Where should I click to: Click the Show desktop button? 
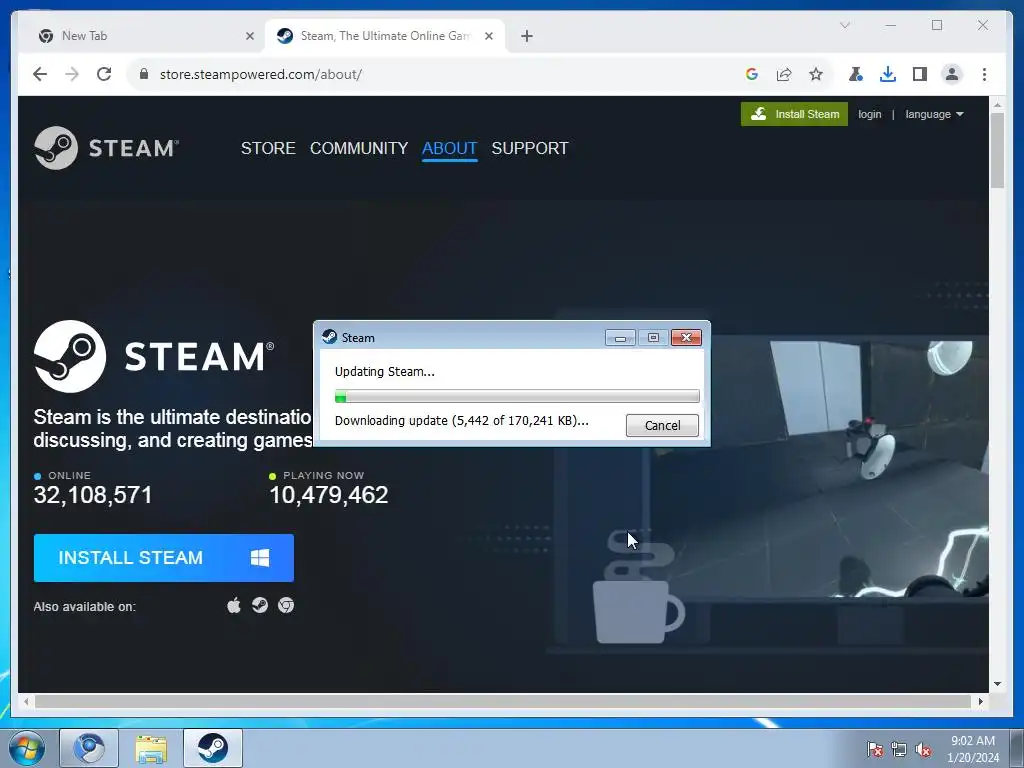pos(1017,748)
